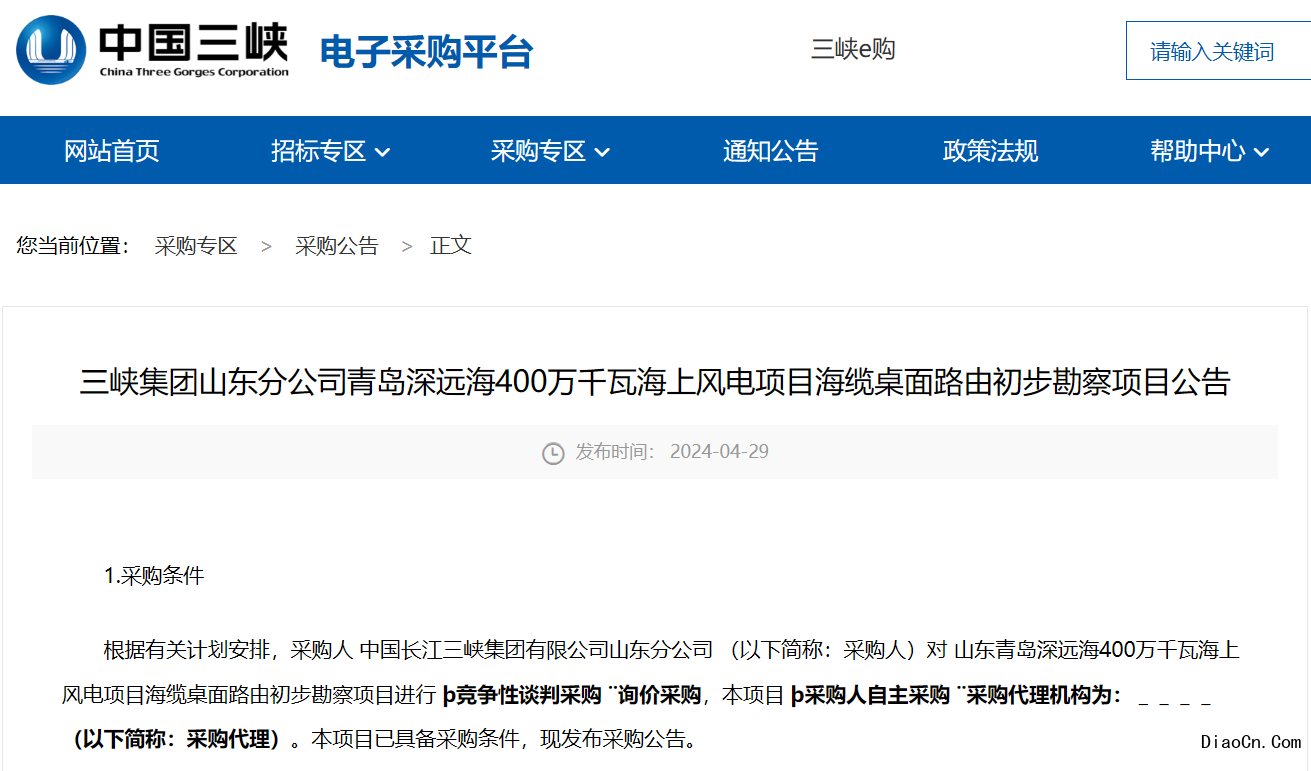Expand the 帮助中心 dropdown chevron

click(1261, 153)
